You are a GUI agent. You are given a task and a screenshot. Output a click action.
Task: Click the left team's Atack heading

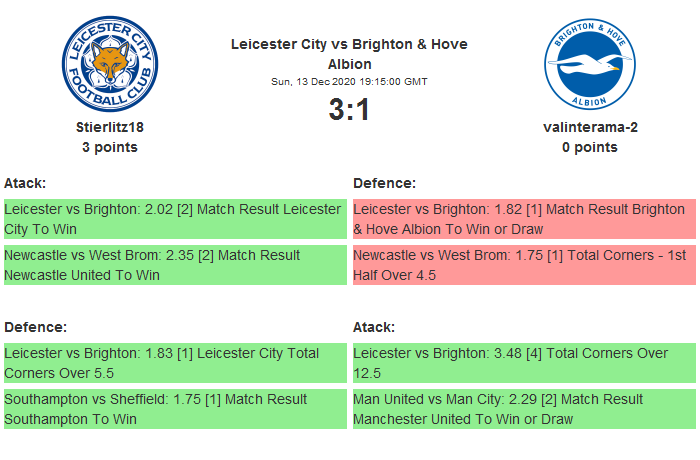25,183
